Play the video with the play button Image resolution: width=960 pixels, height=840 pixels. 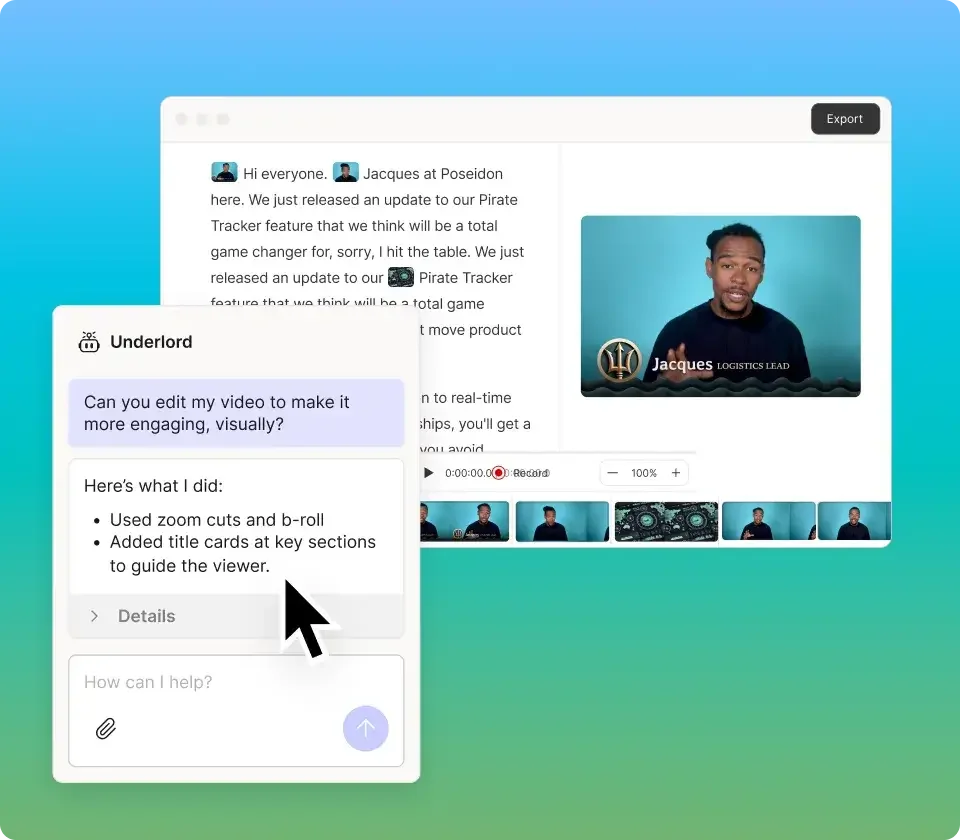pyautogui.click(x=428, y=473)
